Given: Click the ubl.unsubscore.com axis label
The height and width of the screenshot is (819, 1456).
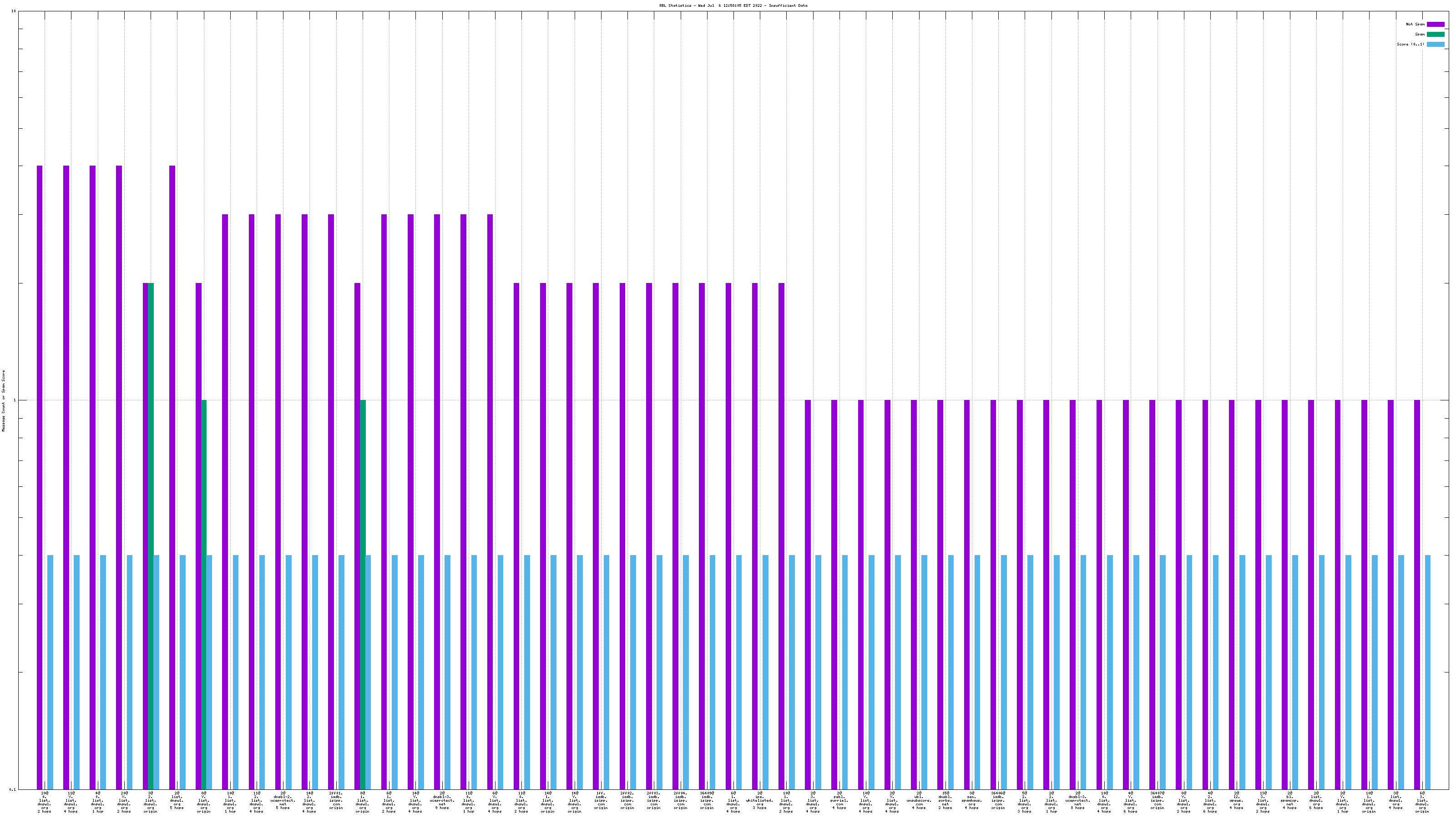Looking at the screenshot, I should (x=919, y=801).
